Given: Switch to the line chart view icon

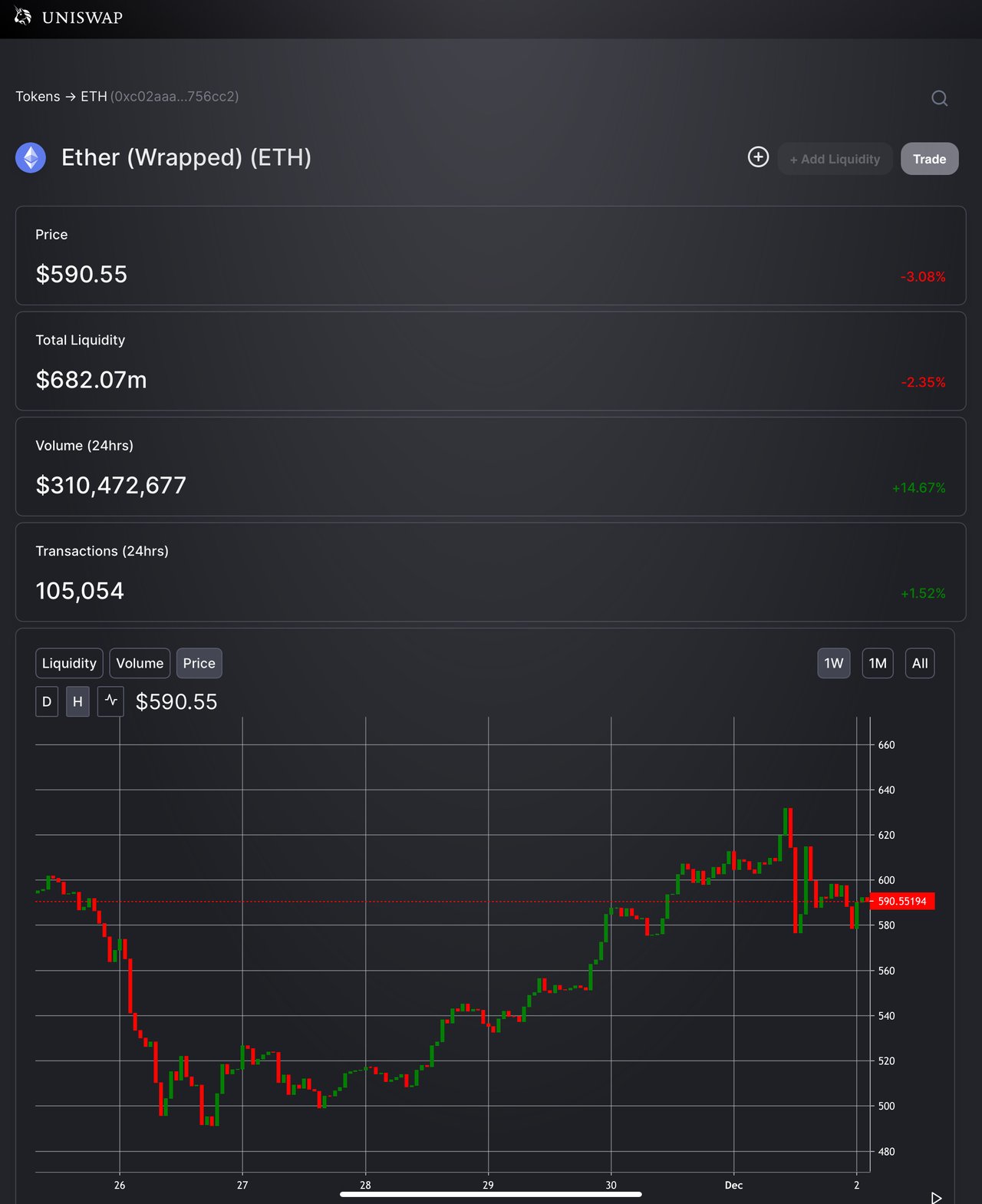Looking at the screenshot, I should pos(110,701).
